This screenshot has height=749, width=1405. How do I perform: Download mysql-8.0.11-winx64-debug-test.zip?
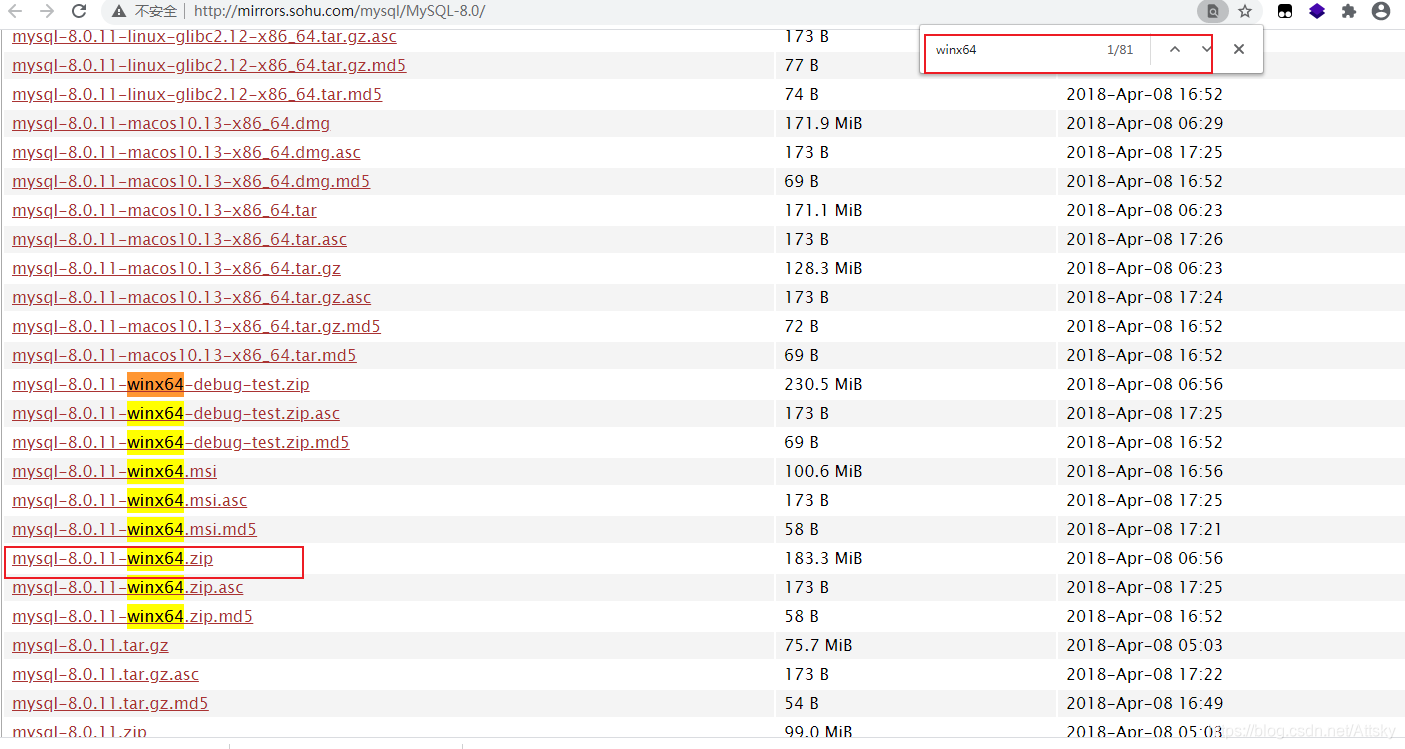161,384
